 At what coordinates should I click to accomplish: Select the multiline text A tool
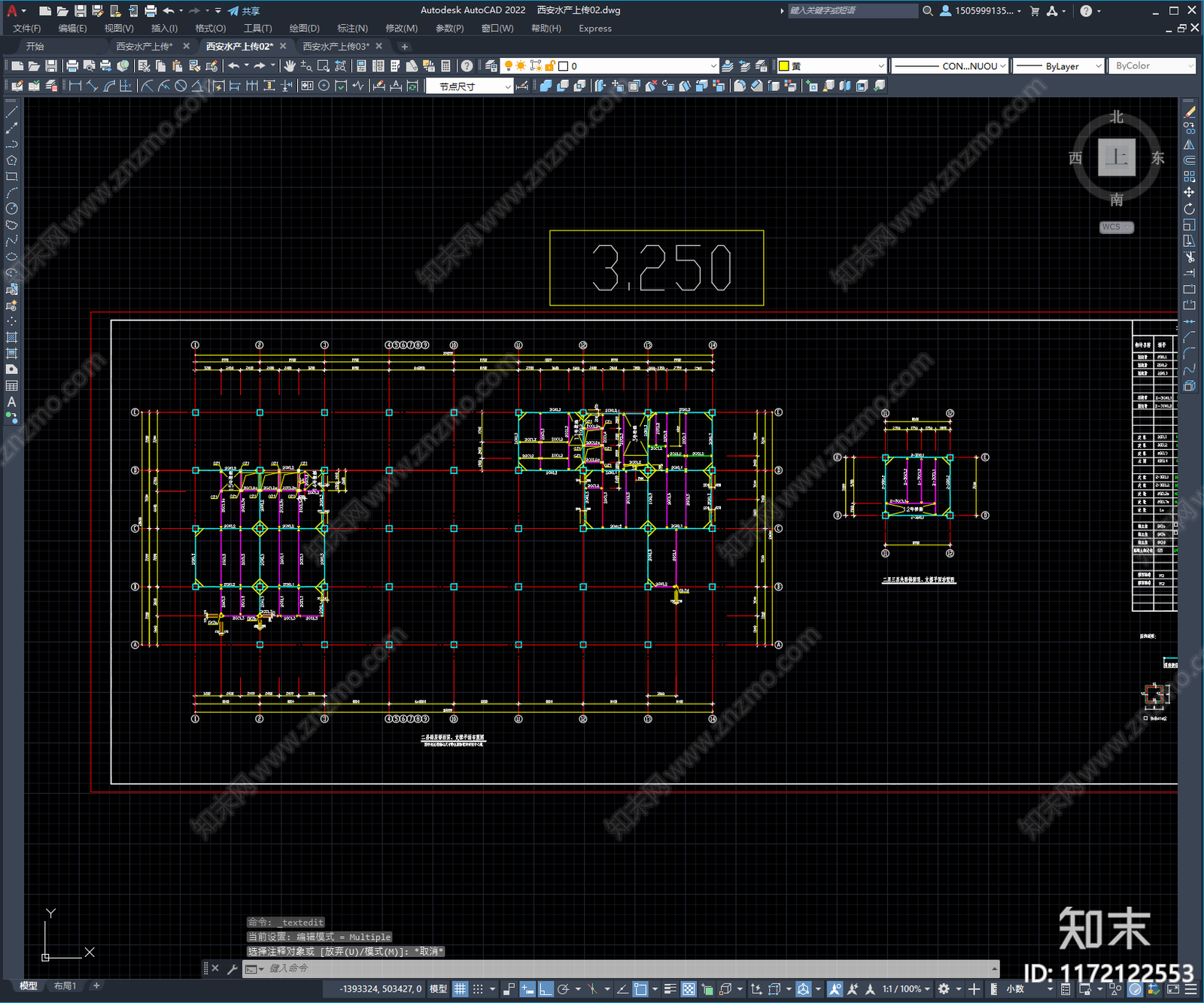coord(11,402)
